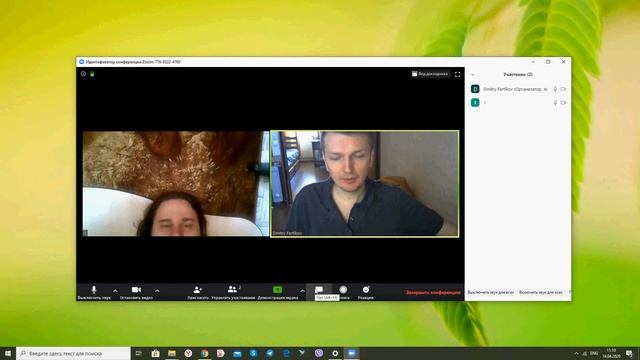Viewport: 640px width, 360px height.
Task: Click the Windows taskbar search field
Action: 73,353
